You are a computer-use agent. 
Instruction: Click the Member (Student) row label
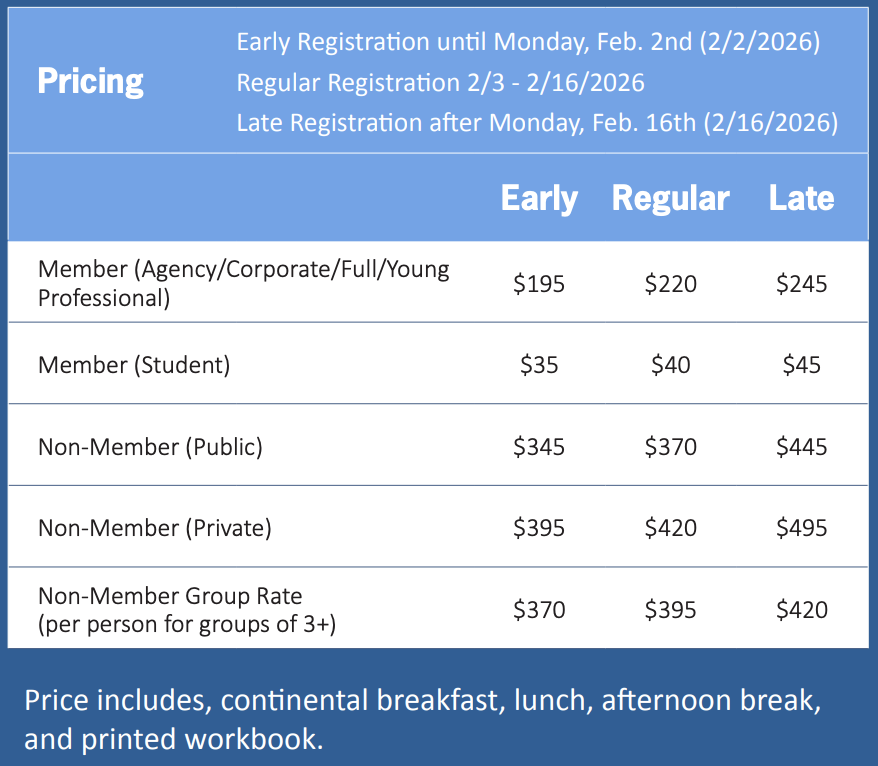(x=134, y=365)
